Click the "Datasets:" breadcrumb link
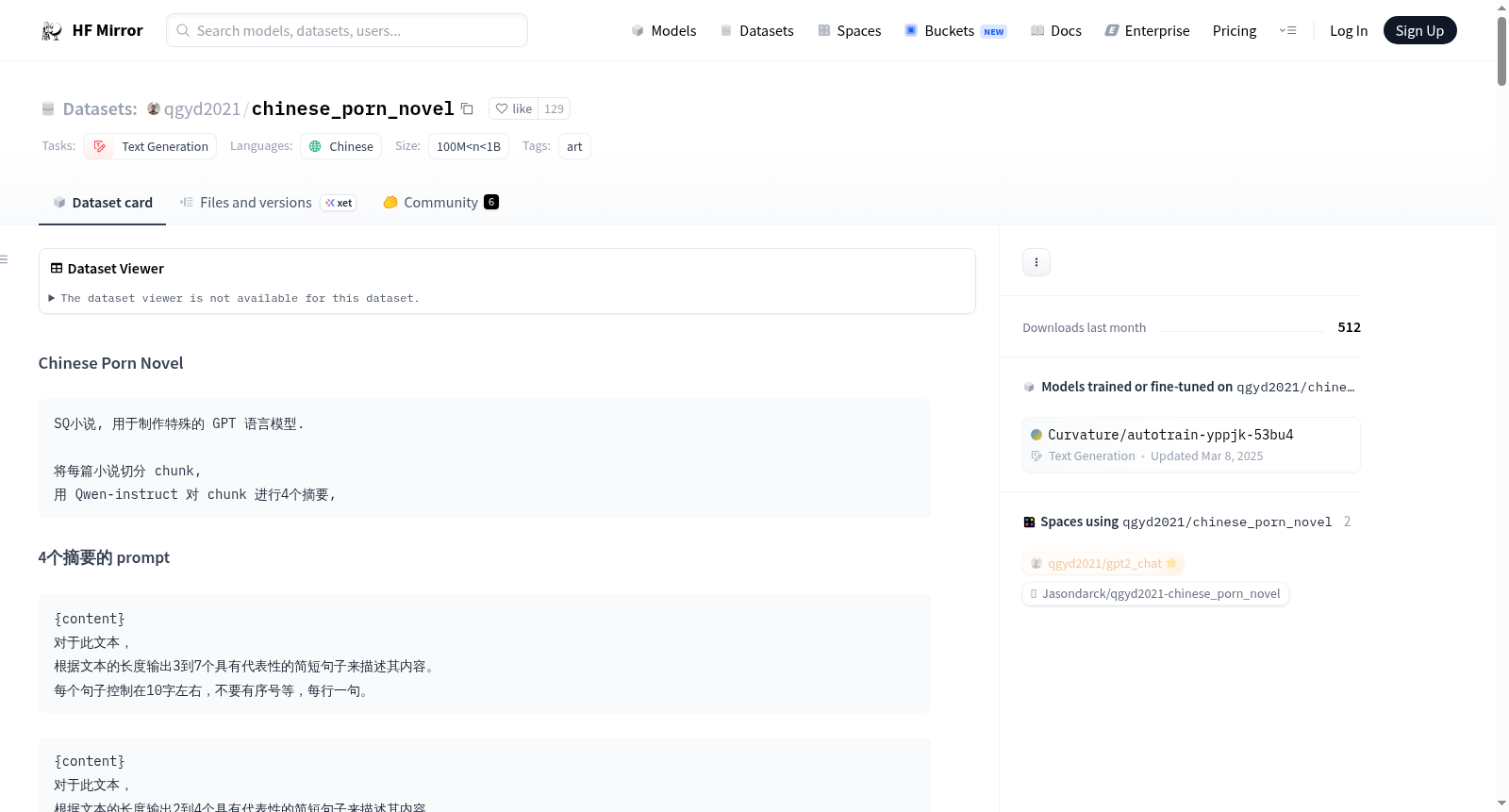 100,108
